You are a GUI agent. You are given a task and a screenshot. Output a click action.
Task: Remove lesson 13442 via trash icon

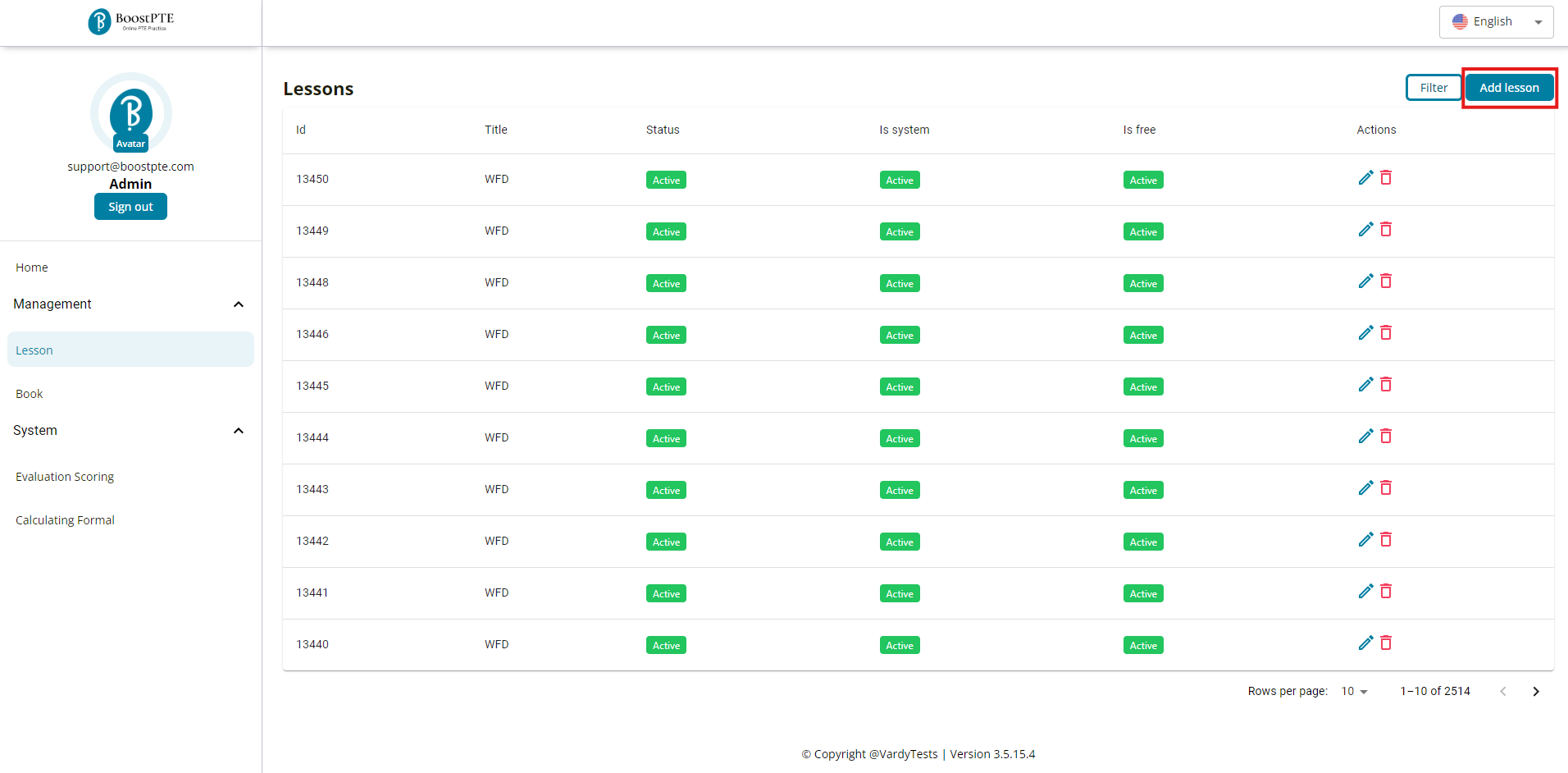[x=1386, y=540]
